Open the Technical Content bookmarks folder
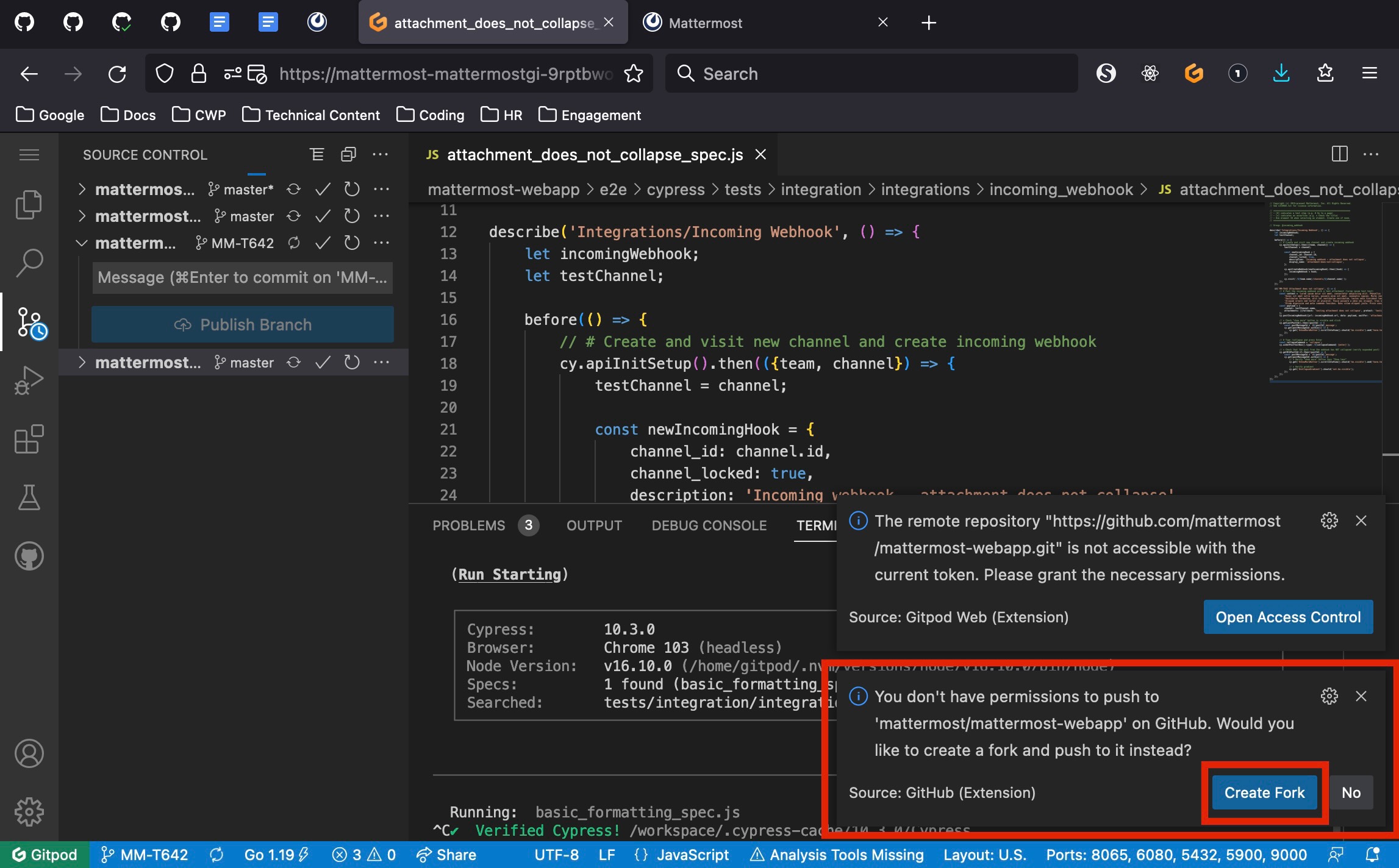1399x868 pixels. click(311, 115)
